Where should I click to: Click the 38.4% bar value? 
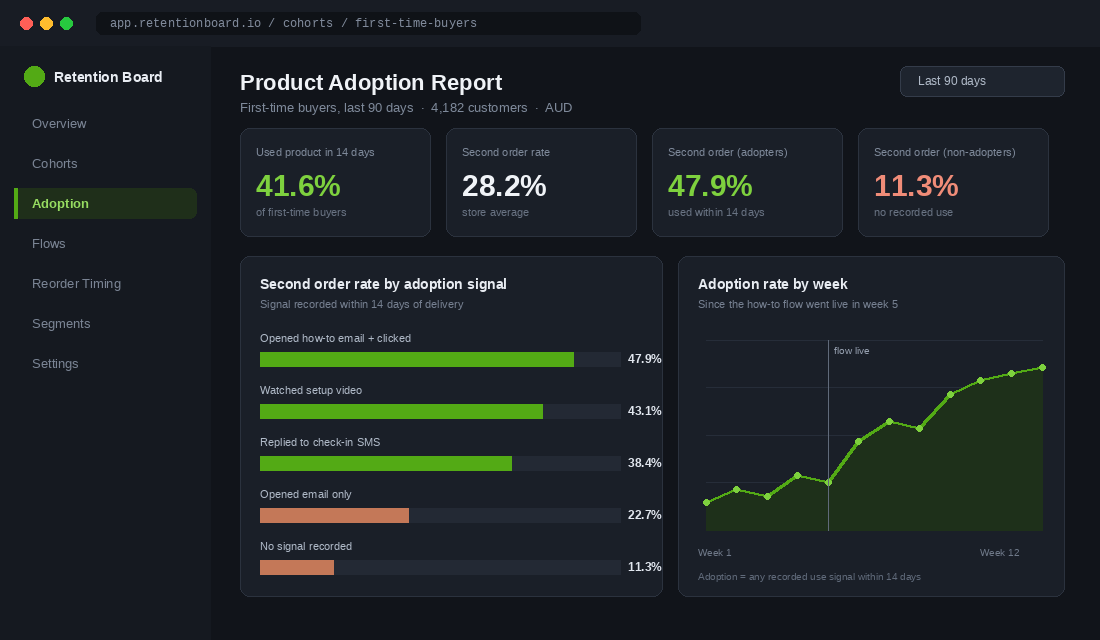(x=645, y=462)
